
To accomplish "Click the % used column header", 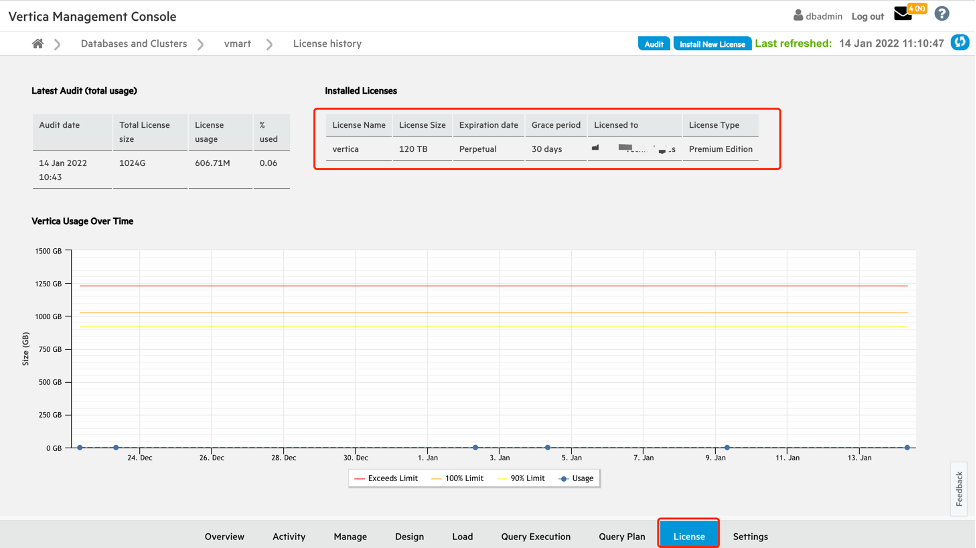I will tap(271, 132).
